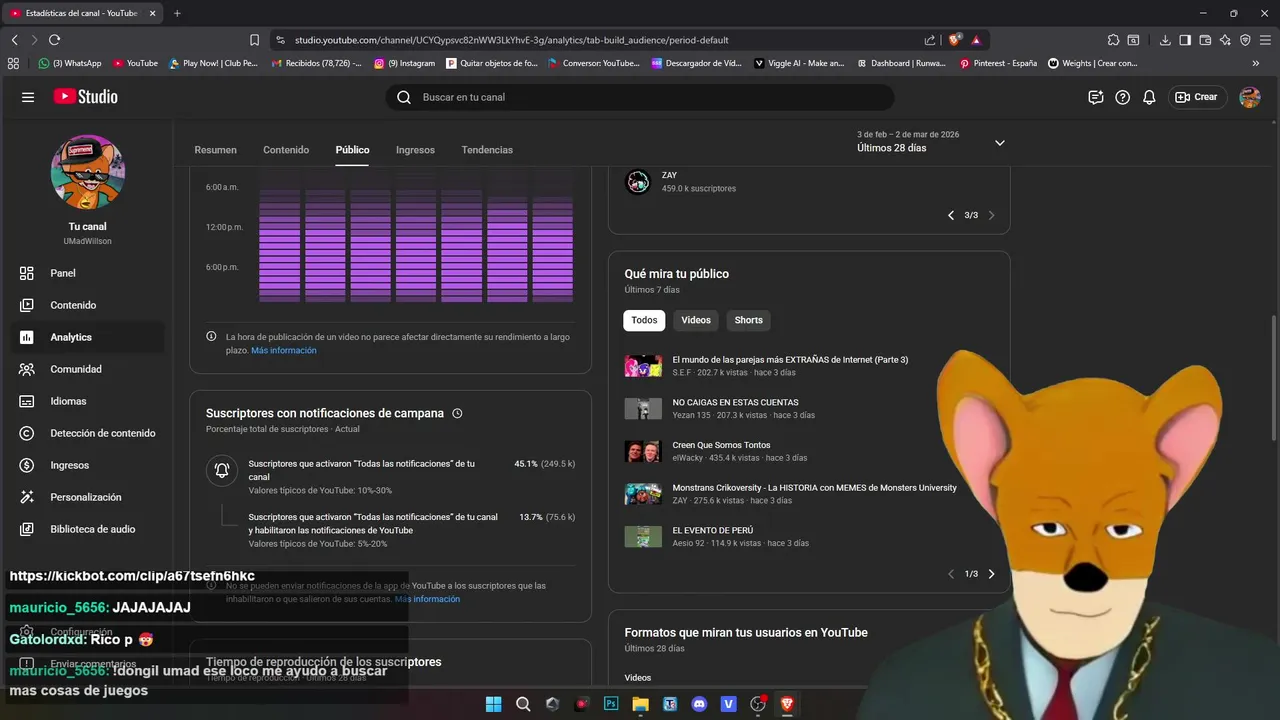This screenshot has width=1280, height=720.
Task: Reload the page with browser refresh icon
Action: click(54, 40)
